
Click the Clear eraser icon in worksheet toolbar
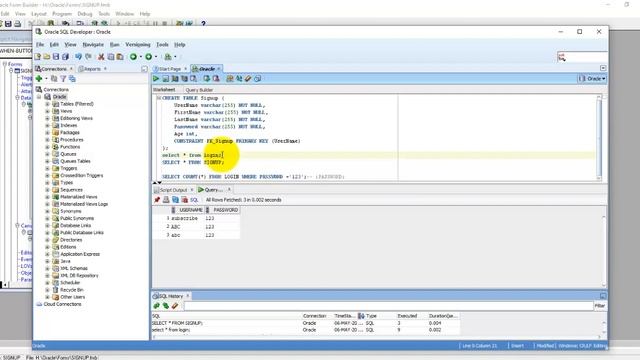[x=248, y=78]
